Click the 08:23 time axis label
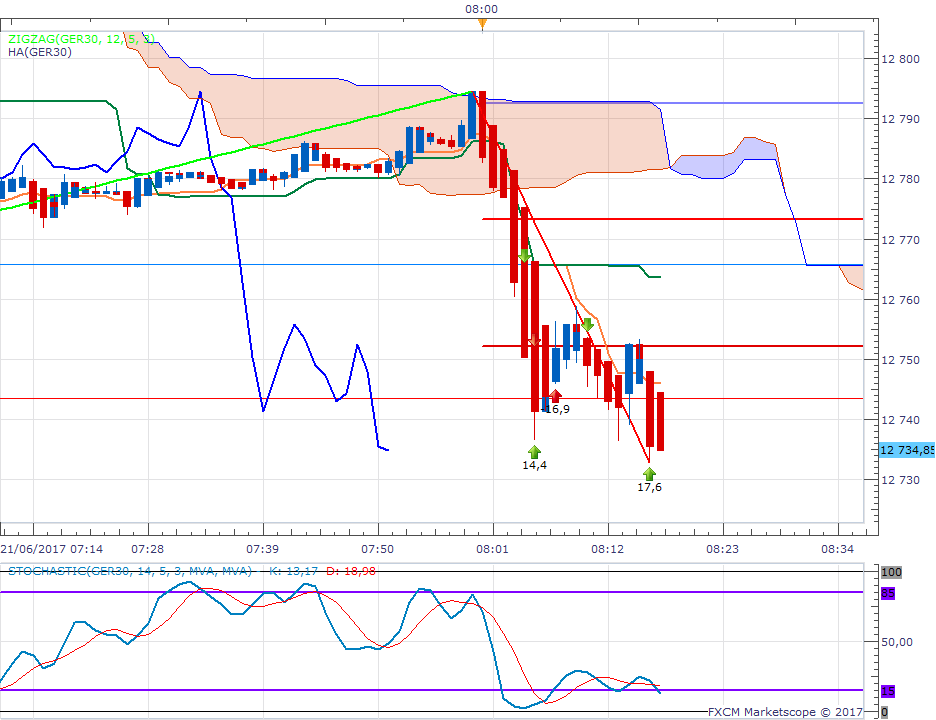Screen dimensions: 936x720 pyautogui.click(x=722, y=549)
